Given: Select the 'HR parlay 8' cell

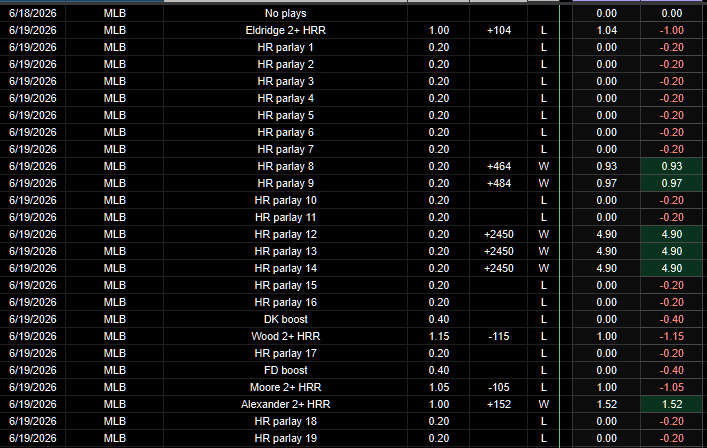Looking at the screenshot, I should point(285,166).
